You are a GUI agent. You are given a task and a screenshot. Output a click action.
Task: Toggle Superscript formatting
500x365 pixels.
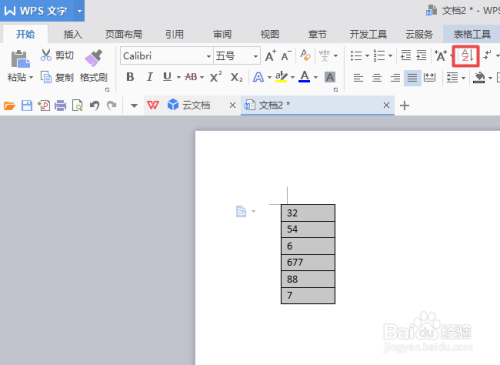pyautogui.click(x=216, y=77)
